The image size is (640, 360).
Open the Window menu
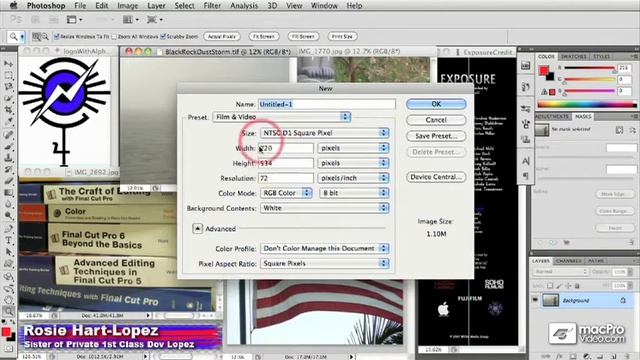click(324, 6)
